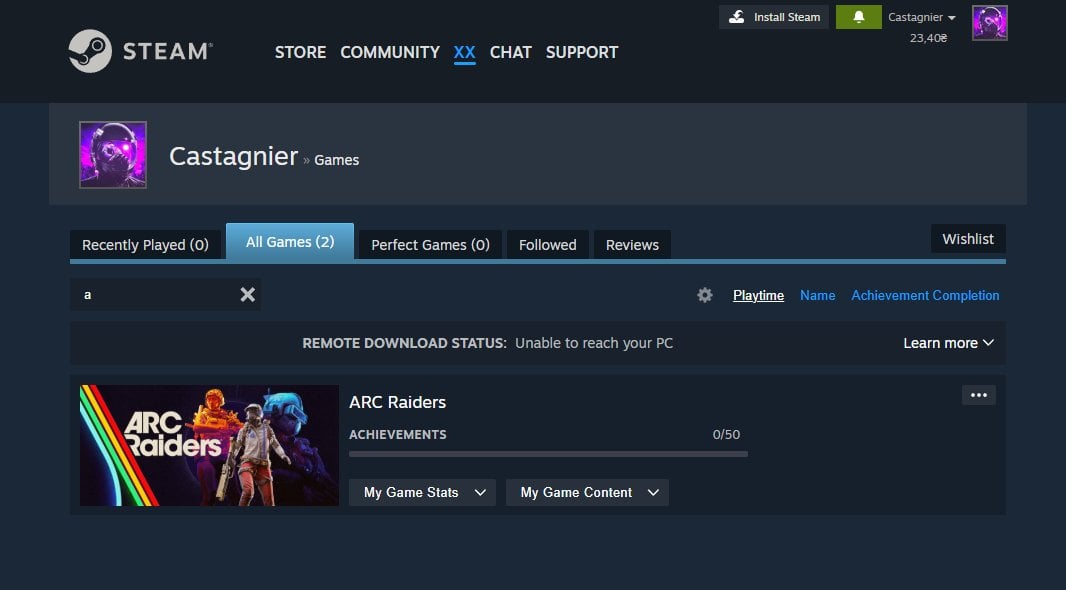
Task: Click the ARC Raiders game title
Action: click(x=397, y=402)
